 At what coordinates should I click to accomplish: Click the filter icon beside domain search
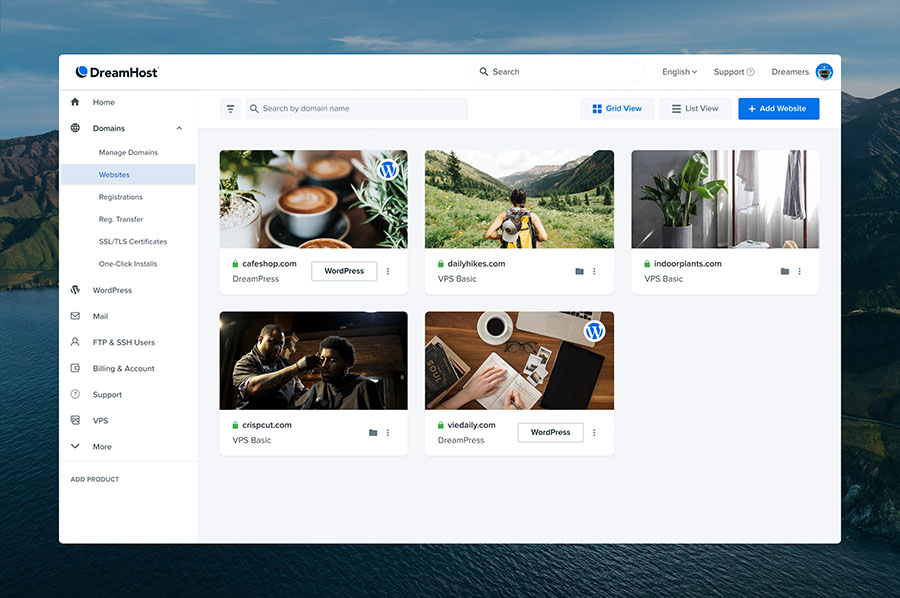tap(230, 109)
